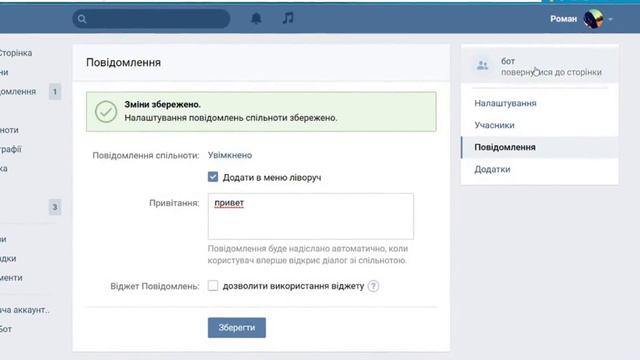Select Повідомлення in the right menu
The height and width of the screenshot is (360, 640).
[x=540, y=147]
